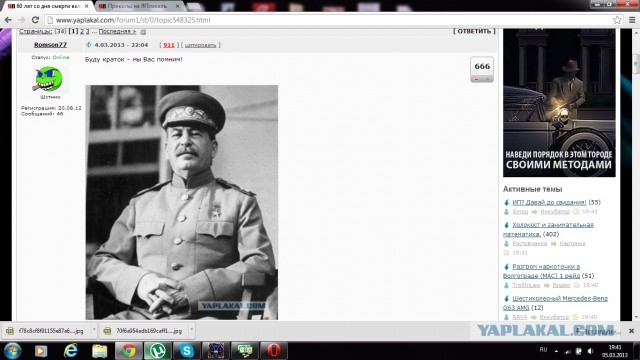Click the Картинки section link
The image size is (640, 360).
click(x=572, y=243)
